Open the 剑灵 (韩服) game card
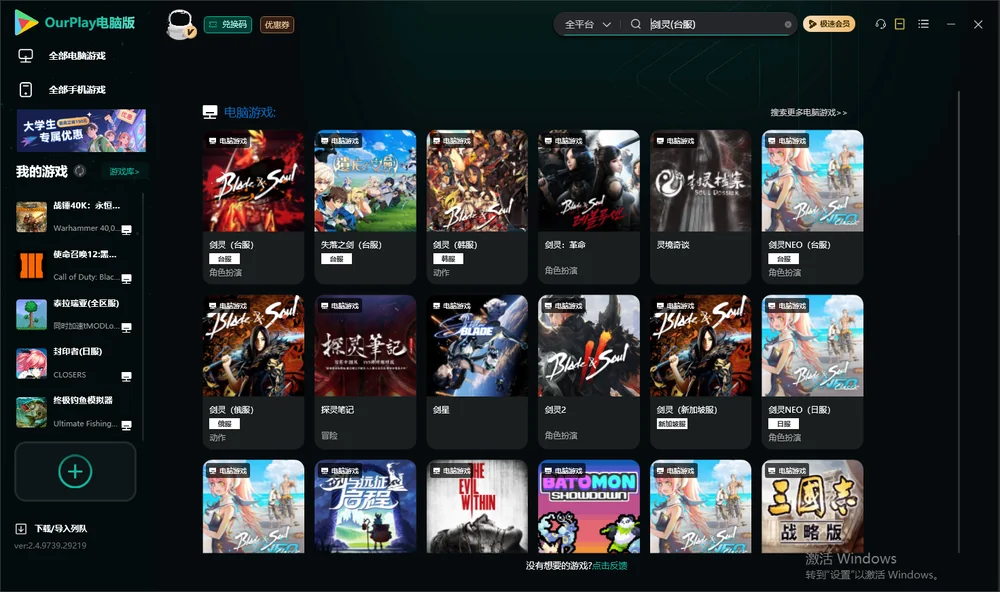The image size is (1000, 592). click(477, 207)
